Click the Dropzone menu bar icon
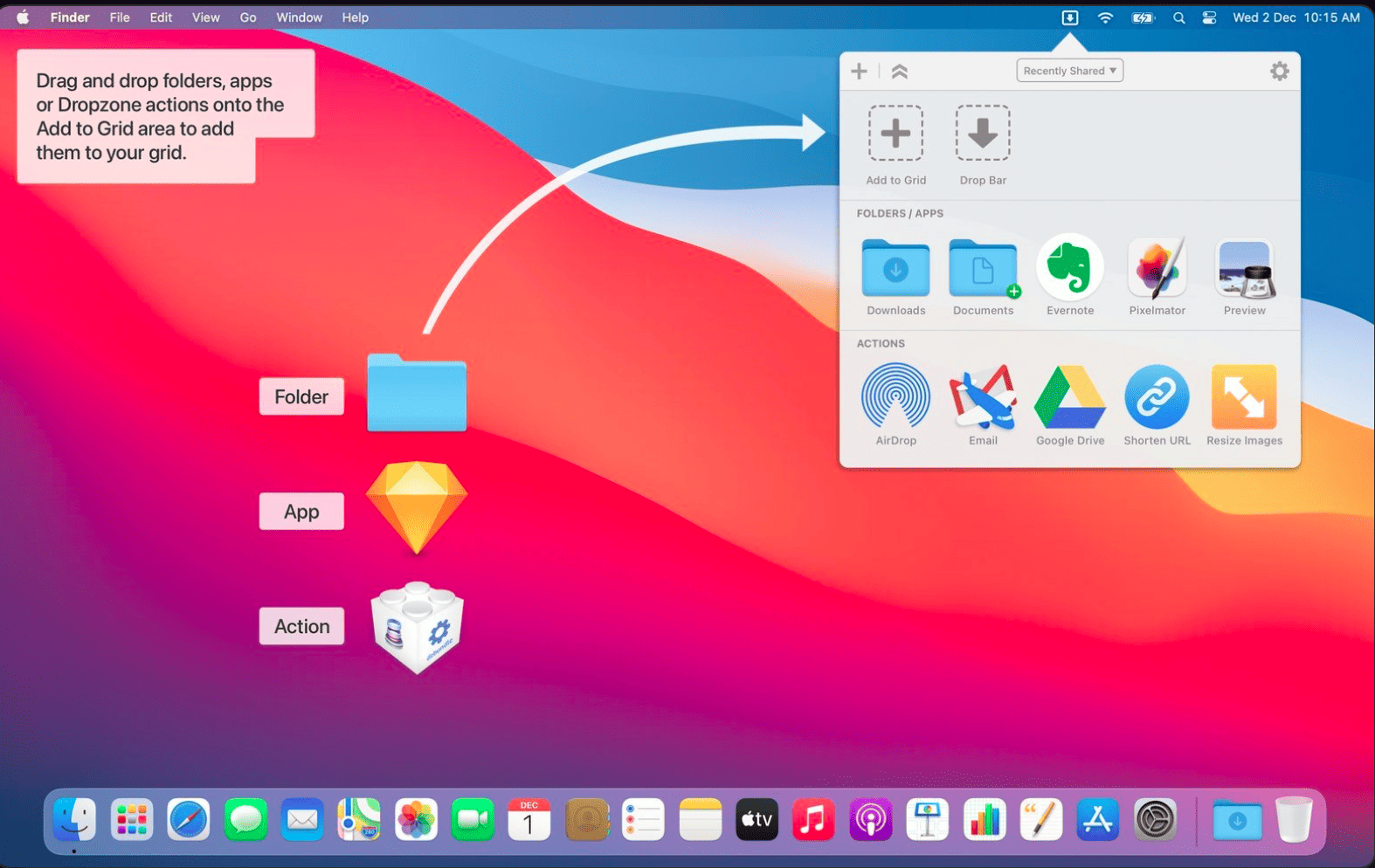The height and width of the screenshot is (868, 1375). 1069,17
